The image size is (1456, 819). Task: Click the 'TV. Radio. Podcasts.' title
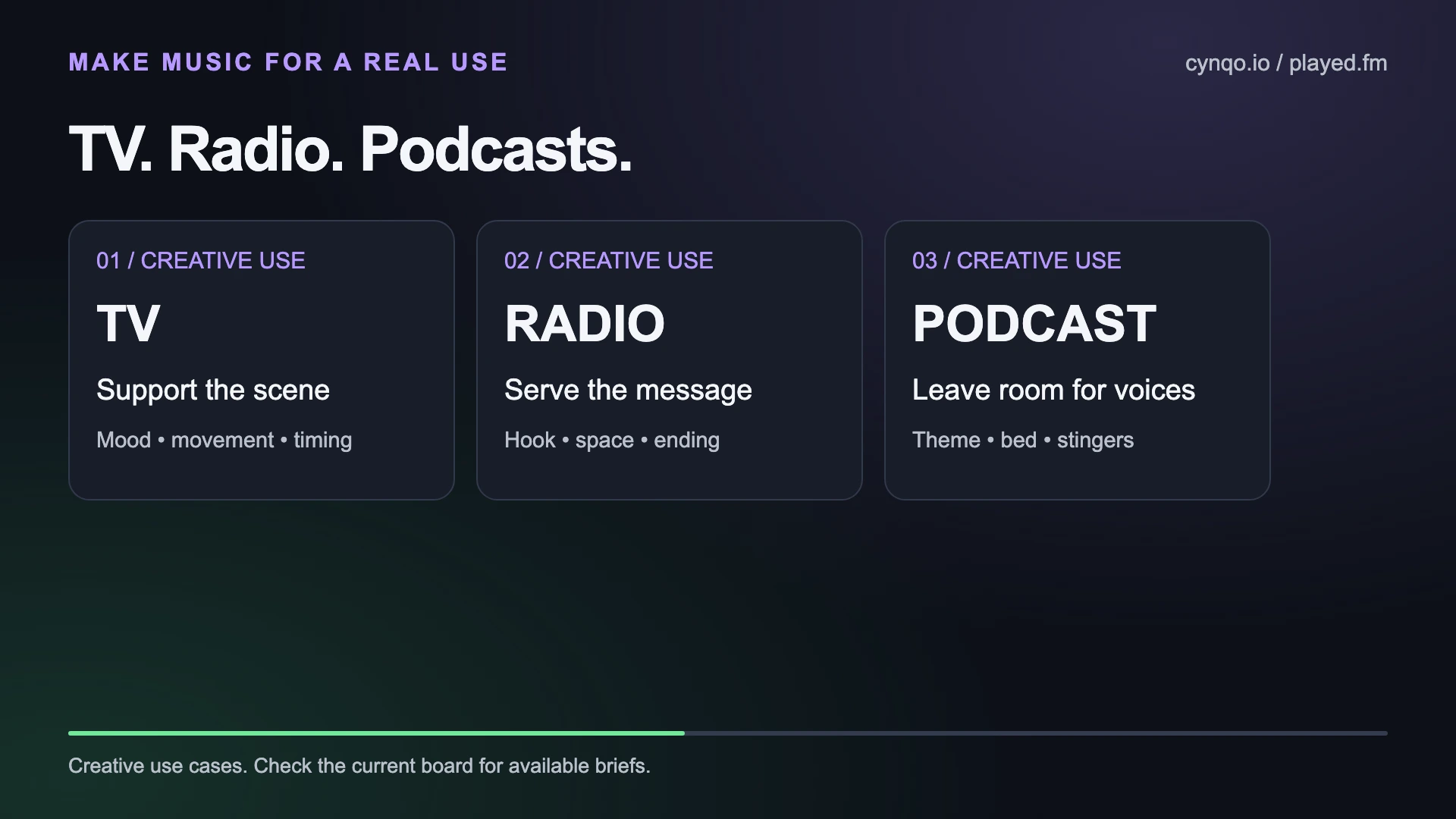pyautogui.click(x=350, y=149)
